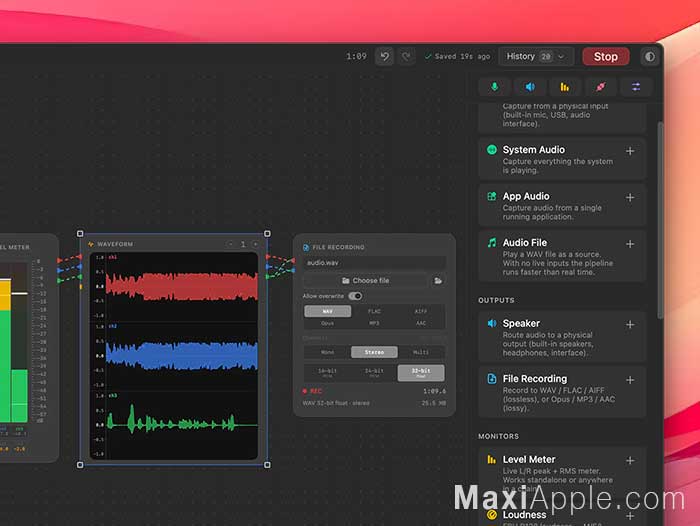Screen dimensions: 700x526
Task: Click the System Audio card title
Action: (533, 150)
